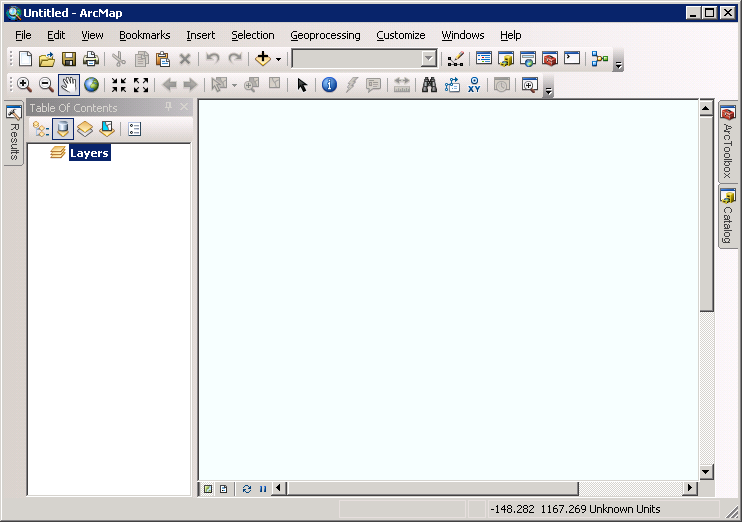Viewport: 742px width, 522px height.
Task: Open the Insert menu
Action: pyautogui.click(x=201, y=35)
